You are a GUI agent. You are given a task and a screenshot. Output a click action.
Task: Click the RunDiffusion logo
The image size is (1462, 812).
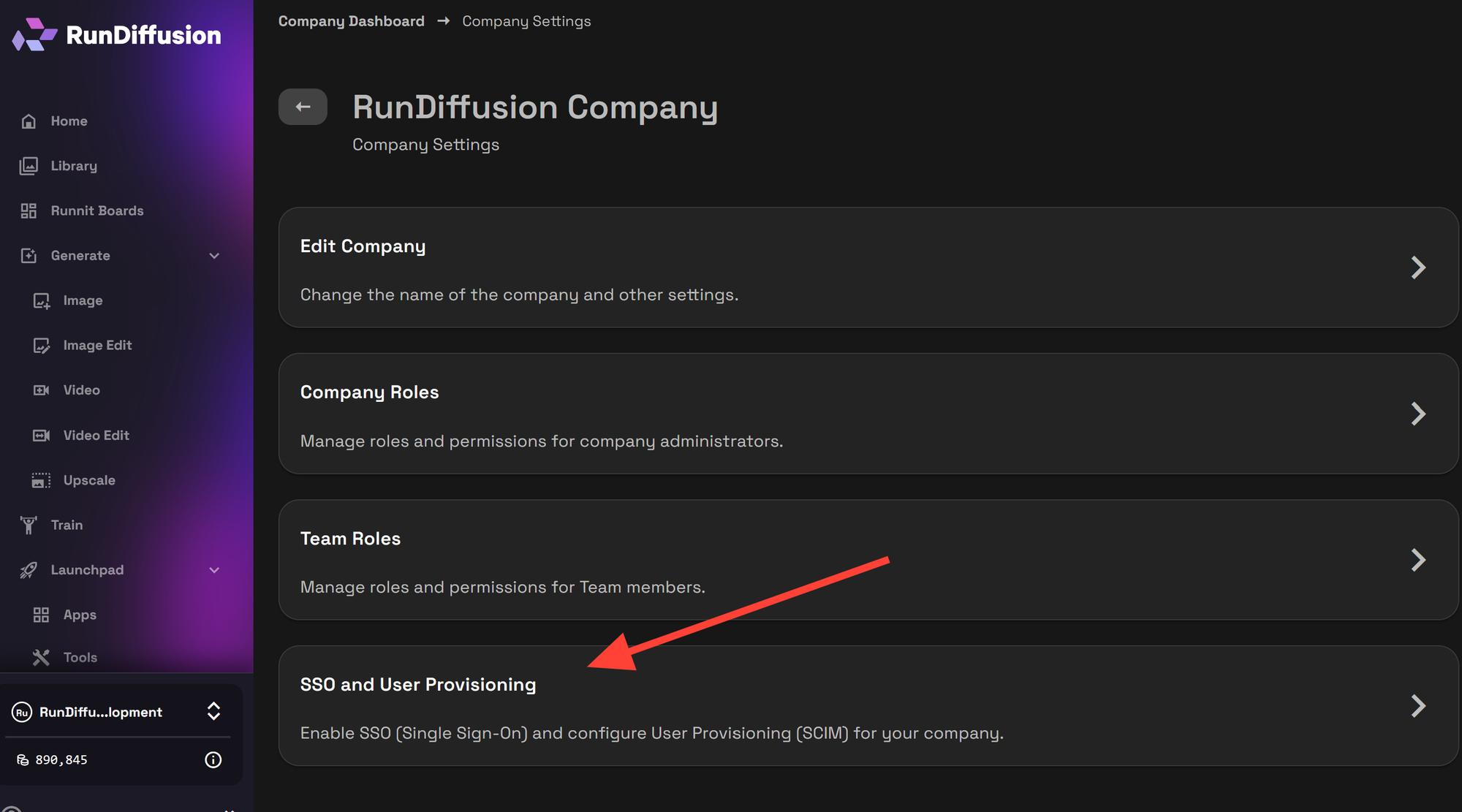(115, 34)
